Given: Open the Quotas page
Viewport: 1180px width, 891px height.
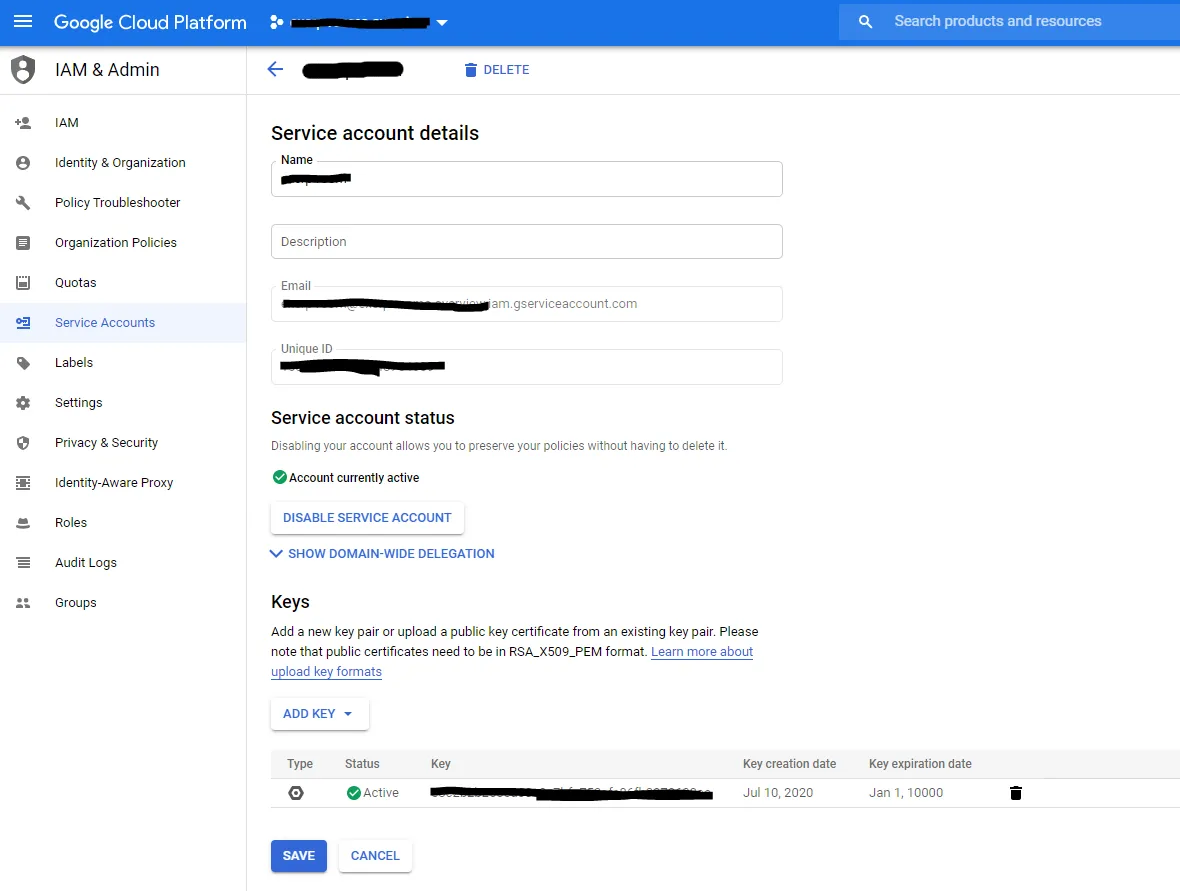Looking at the screenshot, I should pos(75,282).
